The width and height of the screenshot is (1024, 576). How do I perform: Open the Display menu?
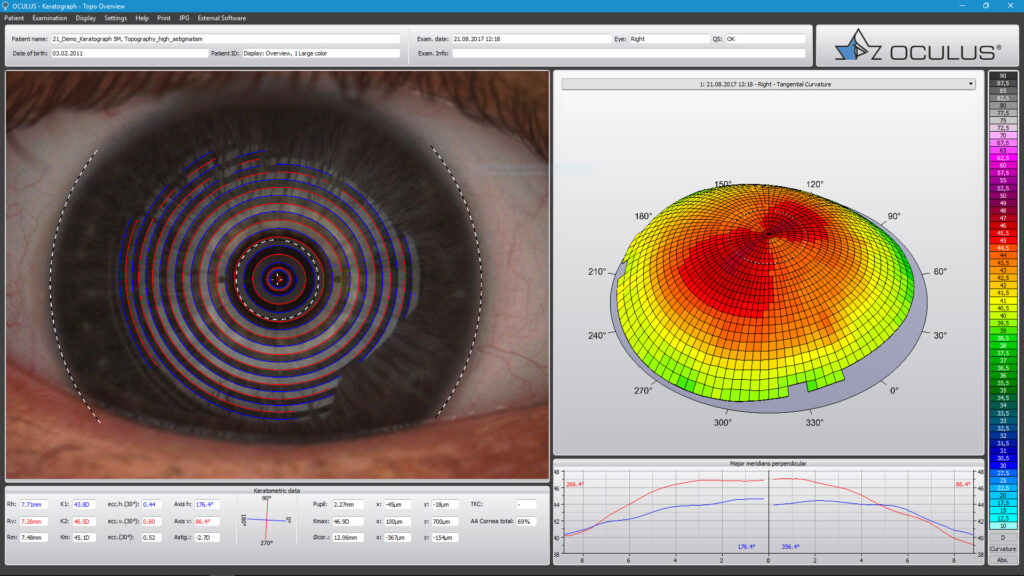pyautogui.click(x=86, y=18)
